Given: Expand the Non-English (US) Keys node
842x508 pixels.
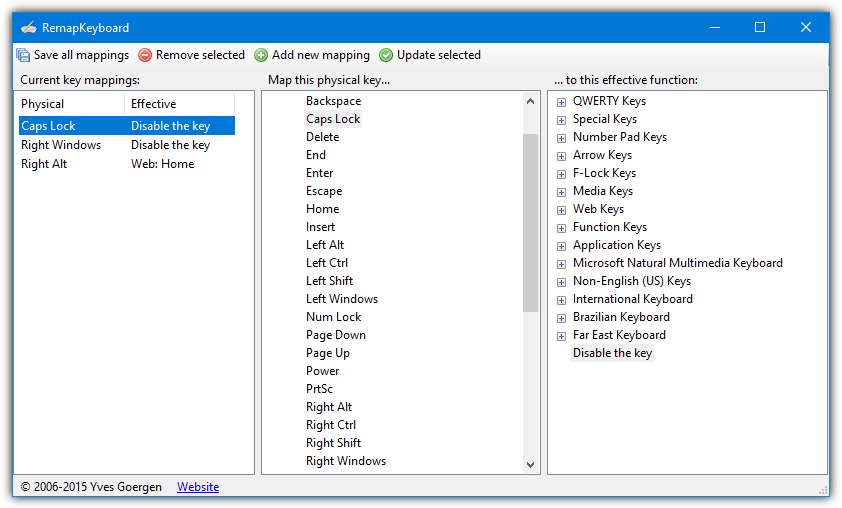Looking at the screenshot, I should [561, 282].
